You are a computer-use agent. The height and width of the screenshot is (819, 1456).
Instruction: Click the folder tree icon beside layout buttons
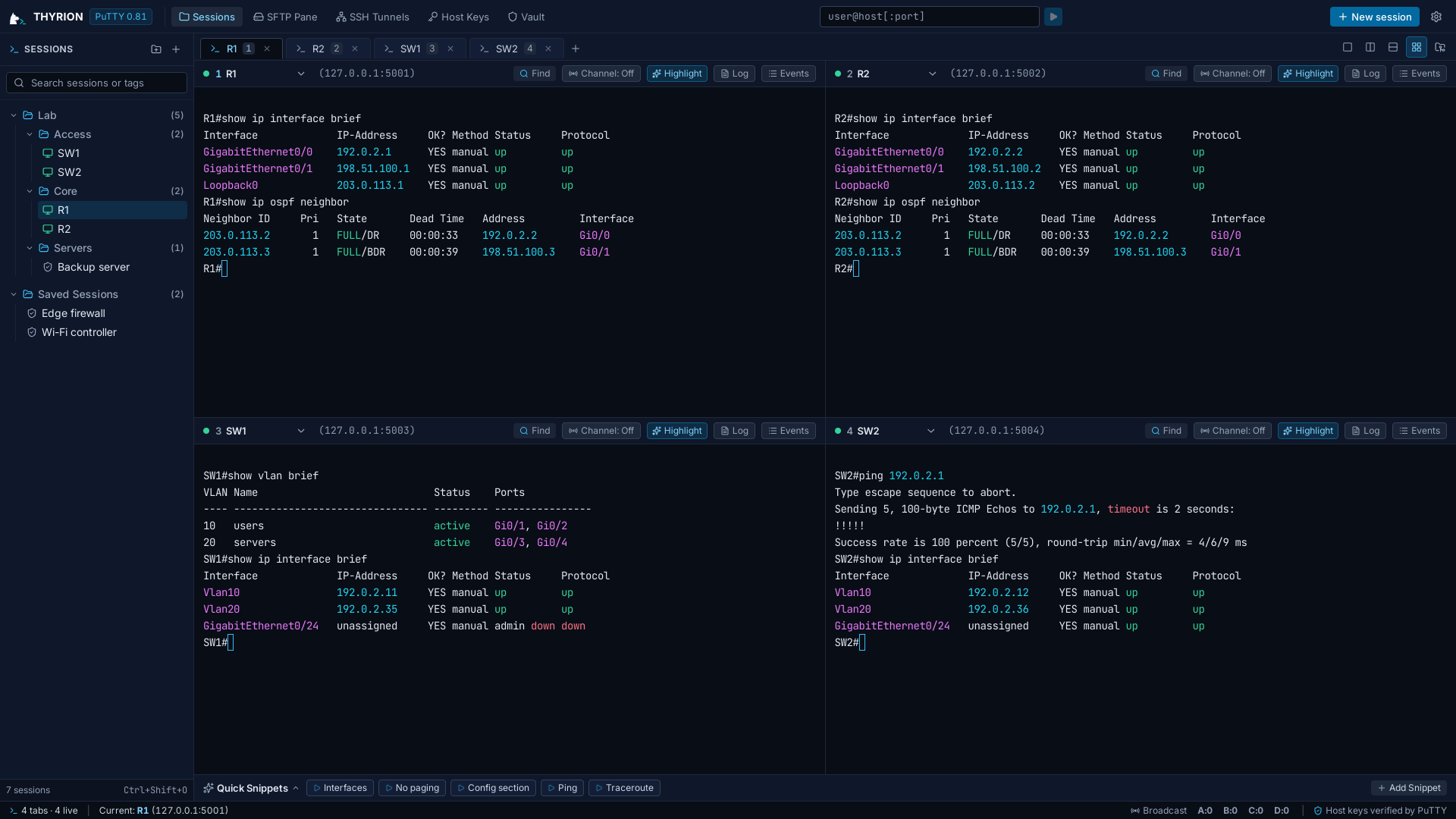1440,47
